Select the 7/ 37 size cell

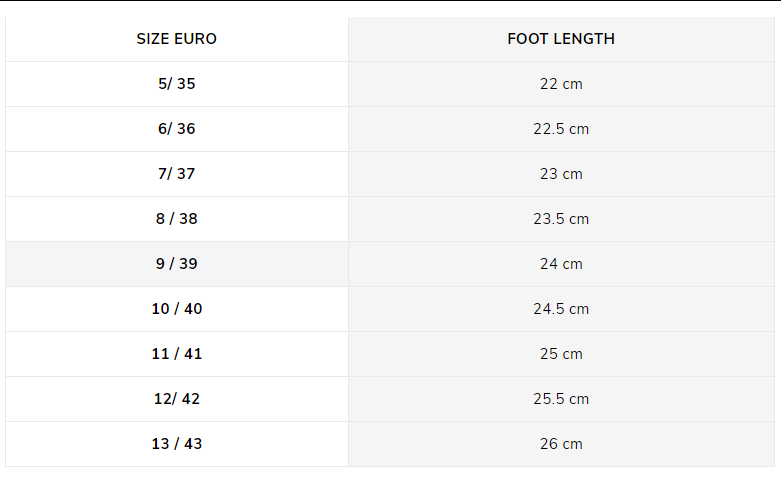point(177,174)
